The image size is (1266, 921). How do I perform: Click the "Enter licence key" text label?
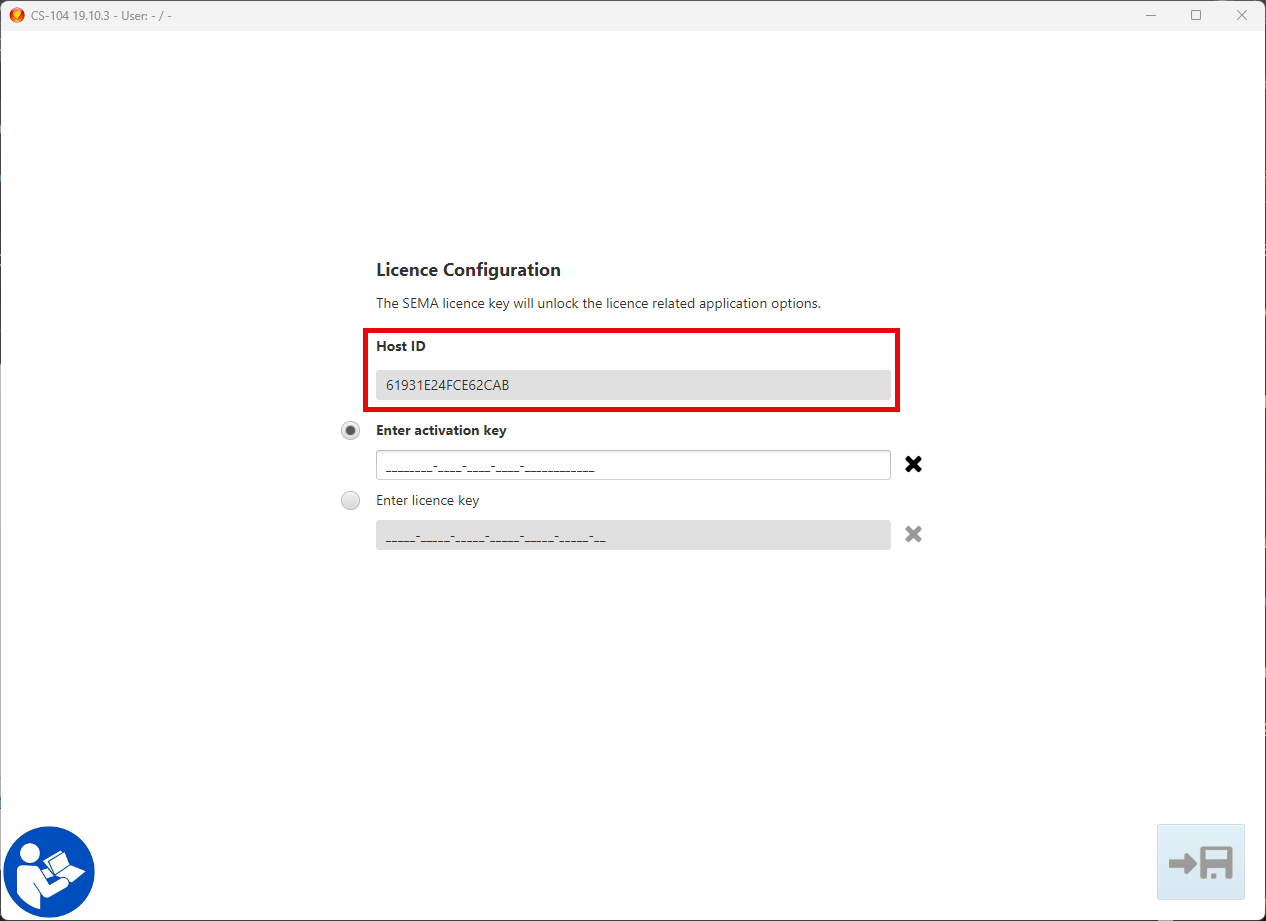[x=427, y=501]
